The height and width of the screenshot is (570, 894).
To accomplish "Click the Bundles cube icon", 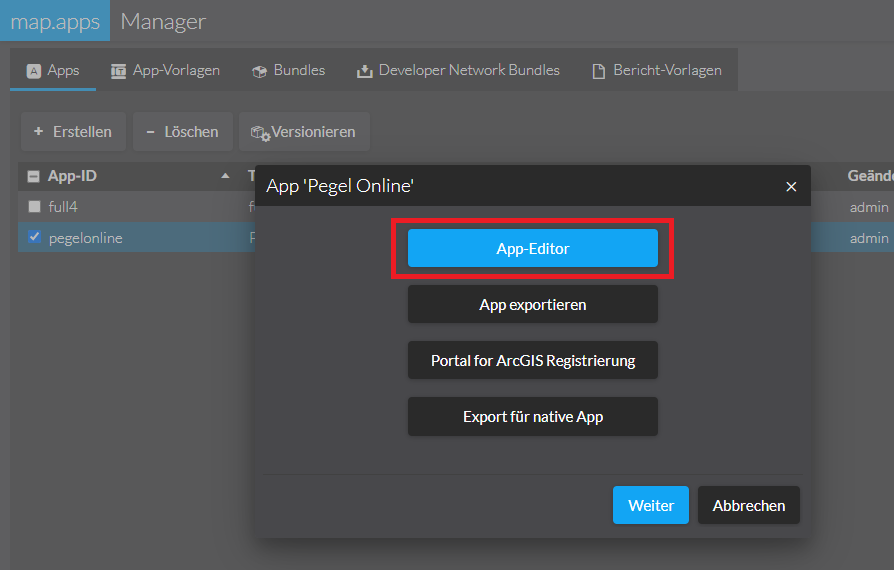I will [x=259, y=71].
